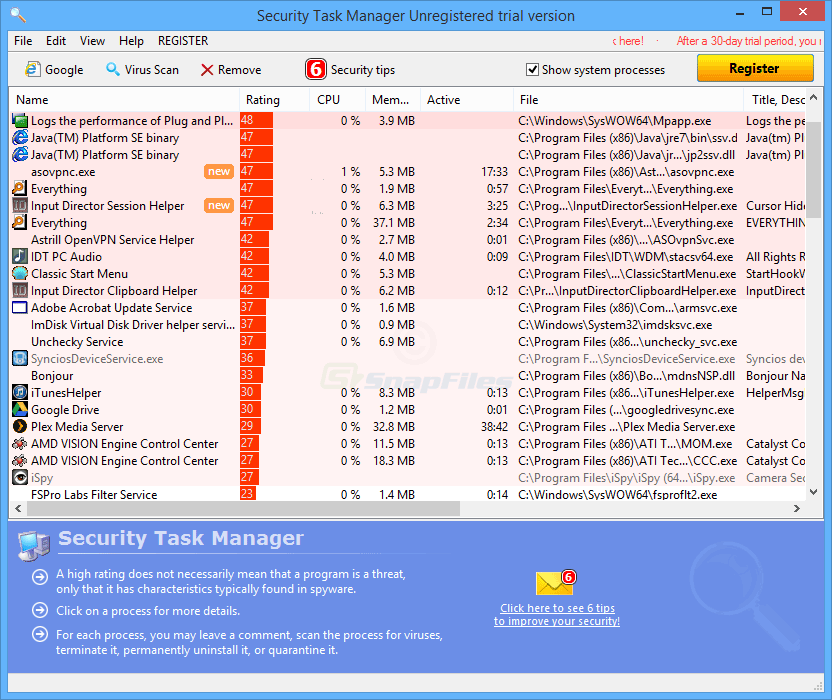Click the red Remove X icon
The height and width of the screenshot is (700, 832).
coord(207,70)
